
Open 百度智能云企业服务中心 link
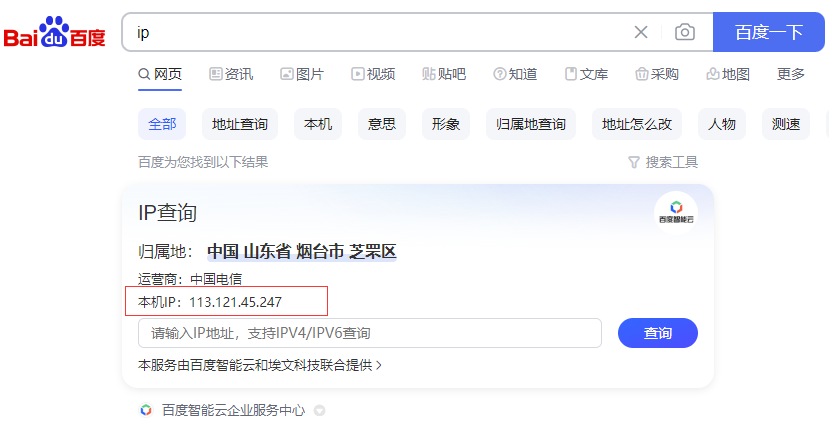pos(233,410)
